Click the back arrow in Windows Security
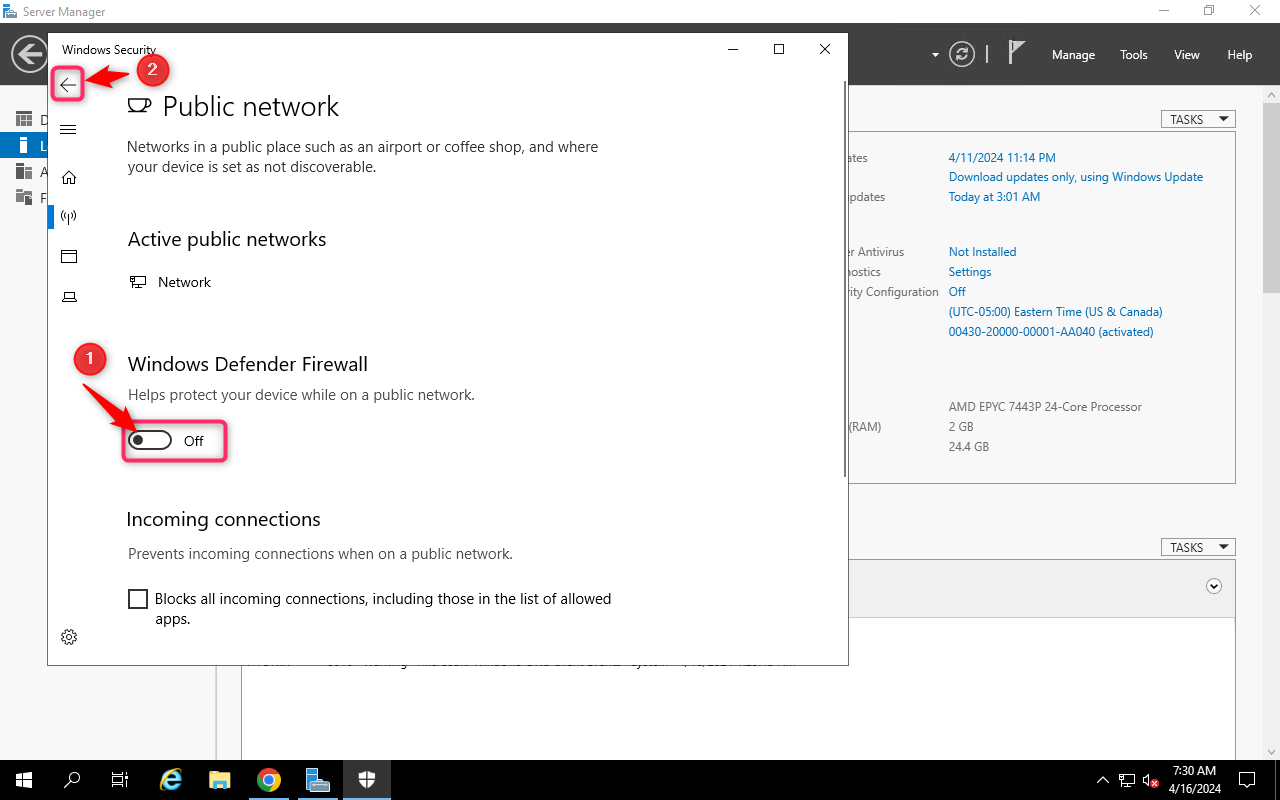Viewport: 1280px width, 800px height. coord(68,85)
